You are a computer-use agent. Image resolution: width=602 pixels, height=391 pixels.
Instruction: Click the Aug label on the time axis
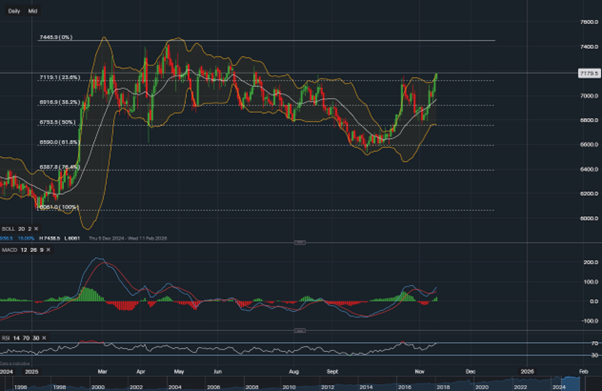coord(294,371)
